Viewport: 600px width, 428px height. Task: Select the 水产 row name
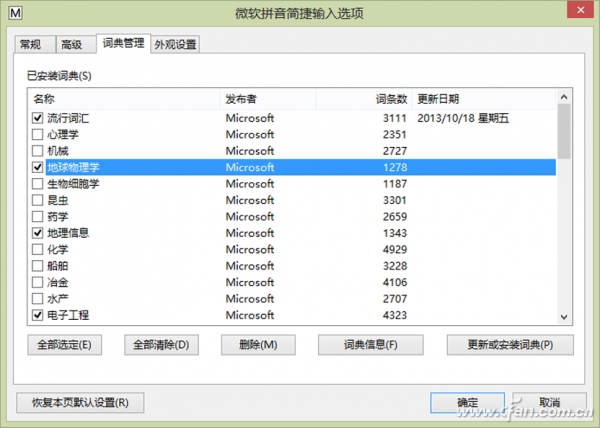58,299
